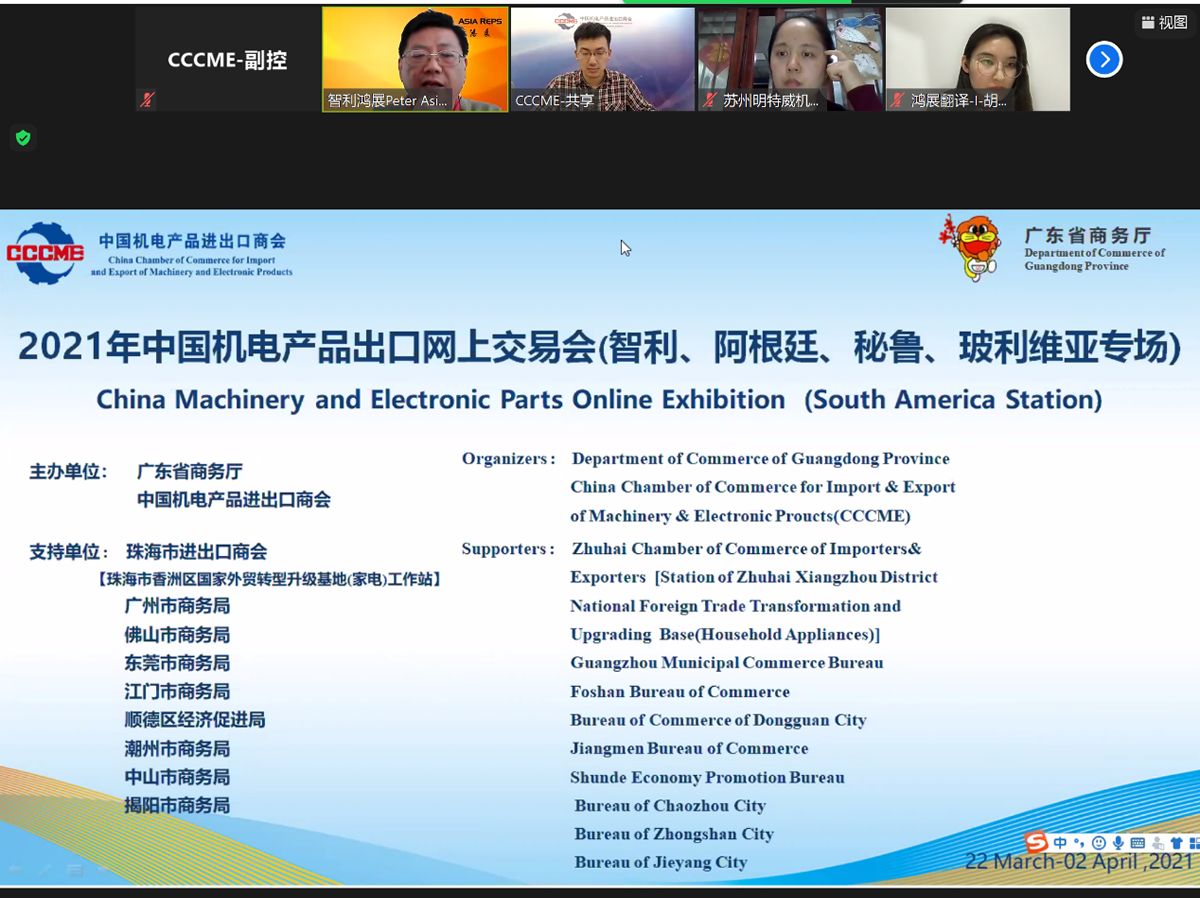The width and height of the screenshot is (1200, 898).
Task: Click muted mic icon on 鸿展翻译 tile
Action: pyautogui.click(x=897, y=100)
